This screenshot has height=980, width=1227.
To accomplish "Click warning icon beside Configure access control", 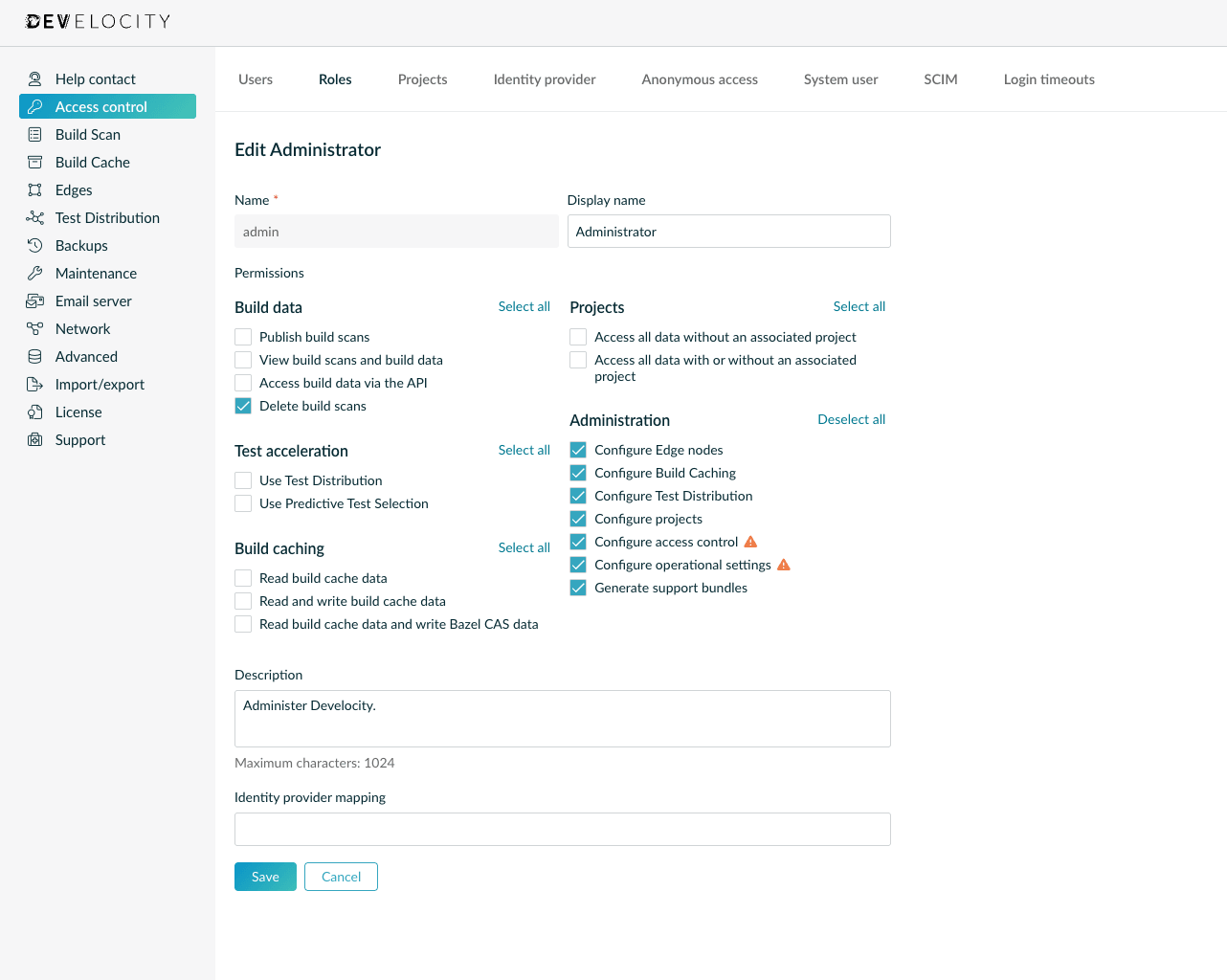I will [750, 542].
